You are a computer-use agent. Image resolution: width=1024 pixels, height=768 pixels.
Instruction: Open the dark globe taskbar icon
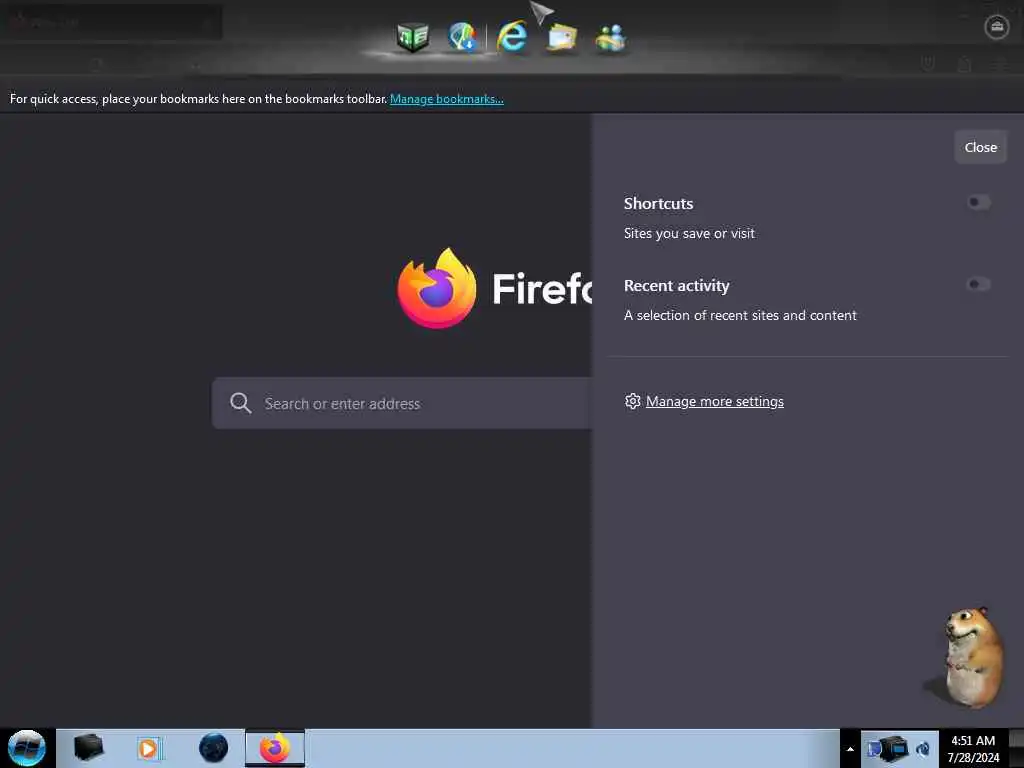pyautogui.click(x=214, y=748)
